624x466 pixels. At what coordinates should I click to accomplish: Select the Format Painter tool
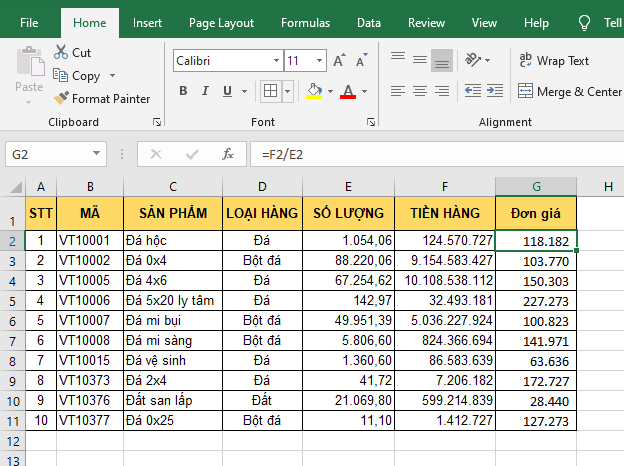(x=62, y=99)
